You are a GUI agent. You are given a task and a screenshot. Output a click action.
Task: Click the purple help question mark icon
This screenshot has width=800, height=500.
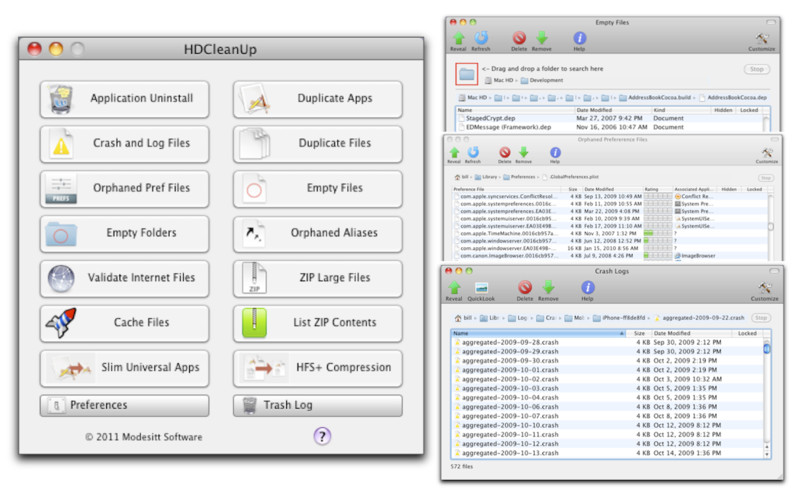point(322,436)
